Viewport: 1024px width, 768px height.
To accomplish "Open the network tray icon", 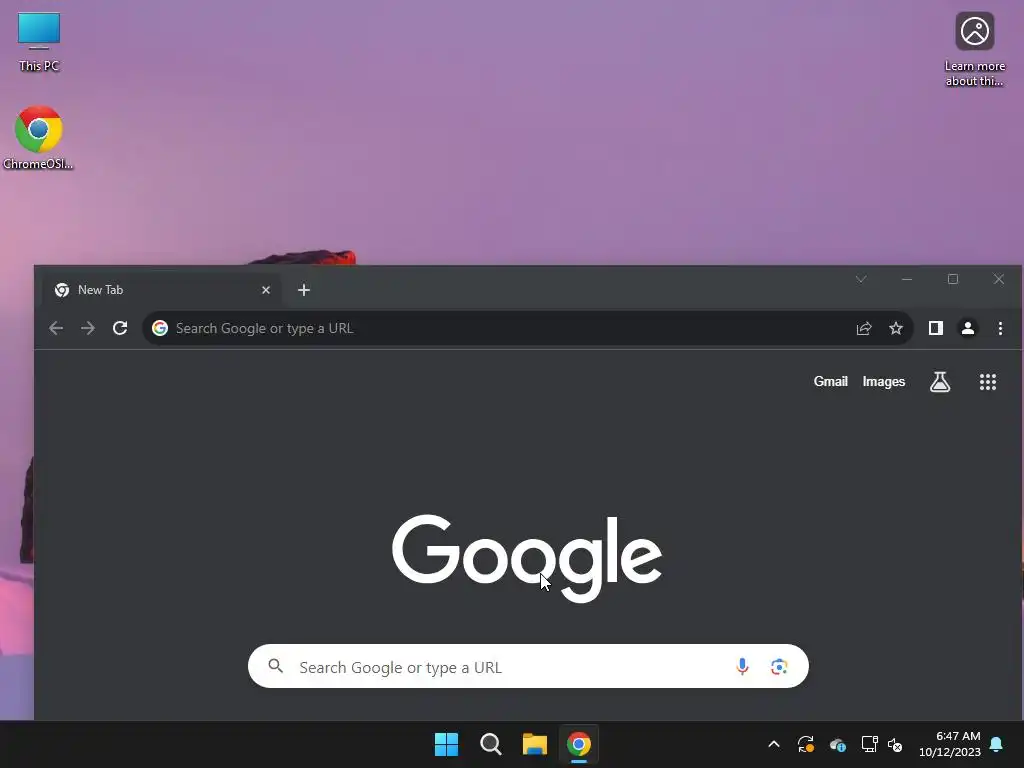I will coord(869,744).
